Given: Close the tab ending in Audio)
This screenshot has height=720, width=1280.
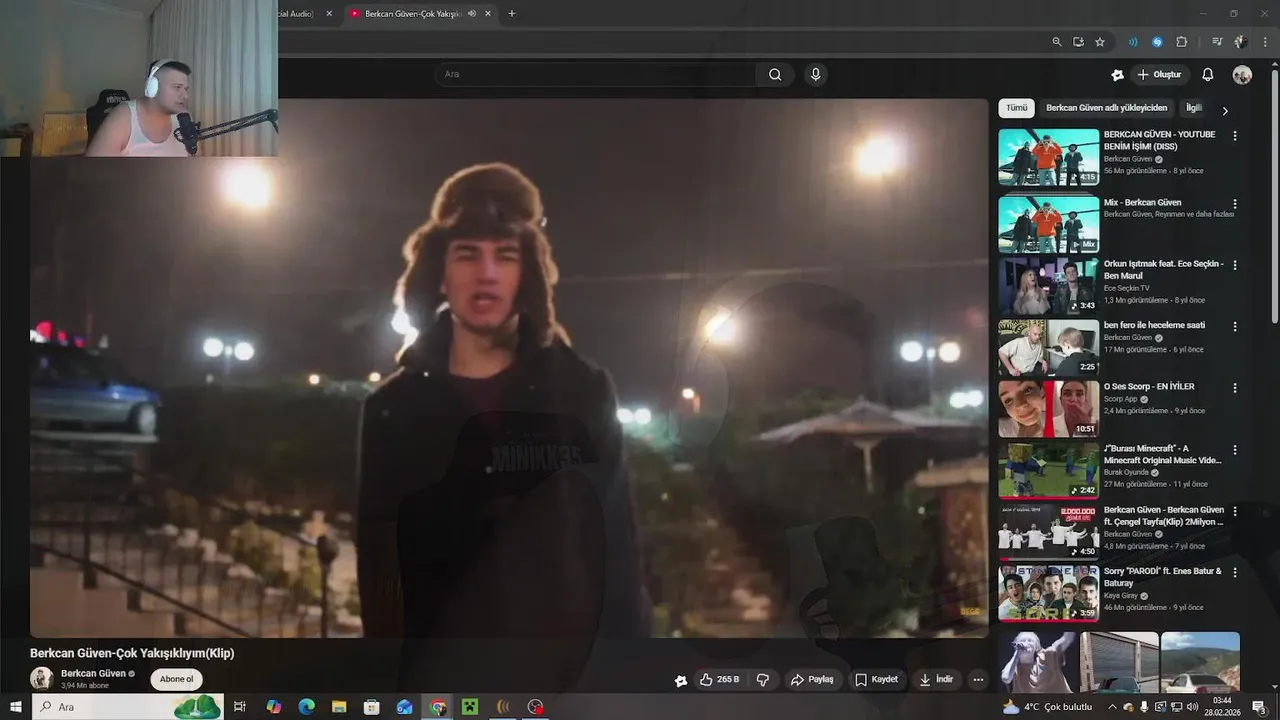Looking at the screenshot, I should (x=329, y=14).
